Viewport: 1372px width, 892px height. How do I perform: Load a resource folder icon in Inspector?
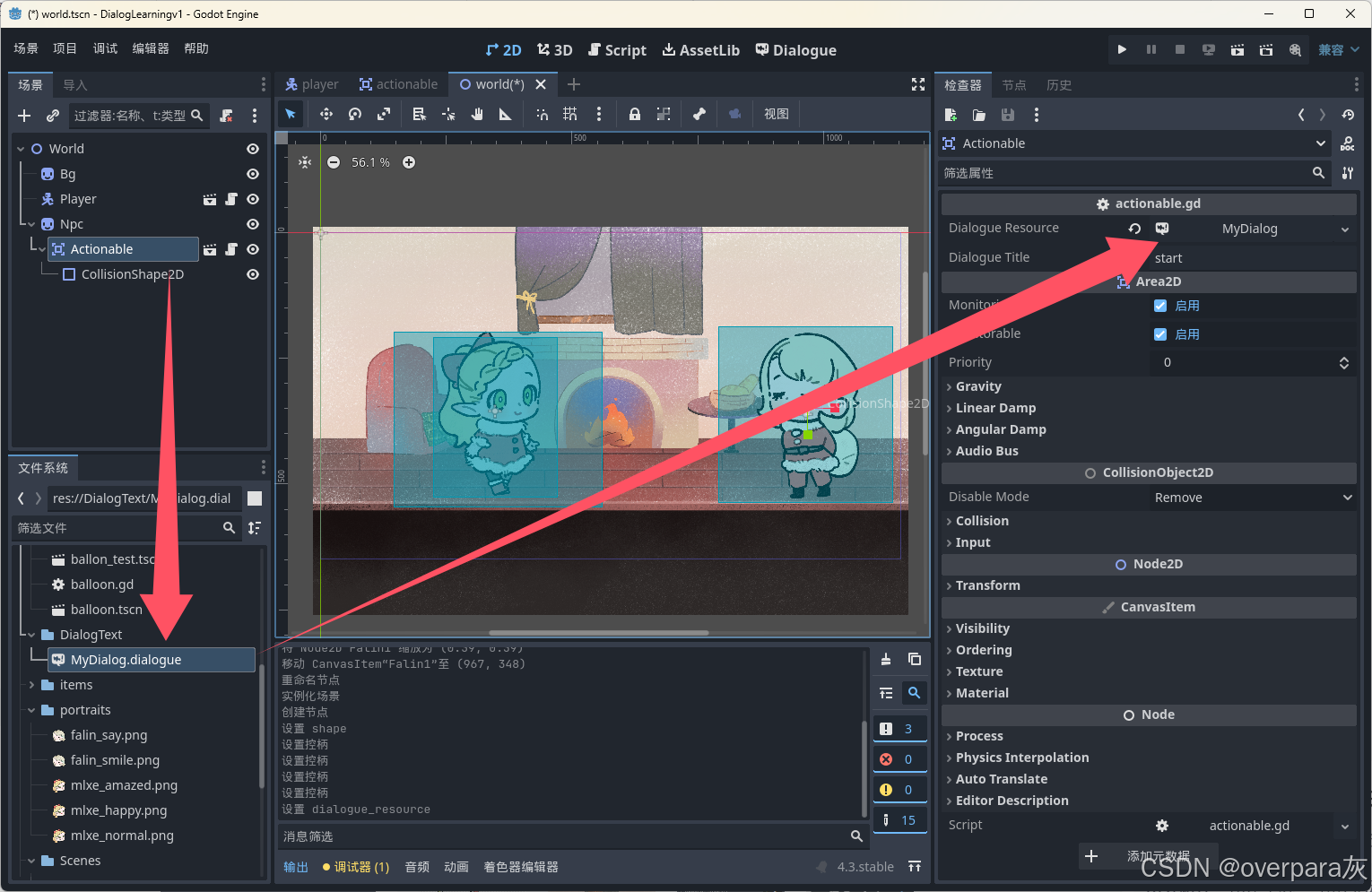pyautogui.click(x=979, y=115)
